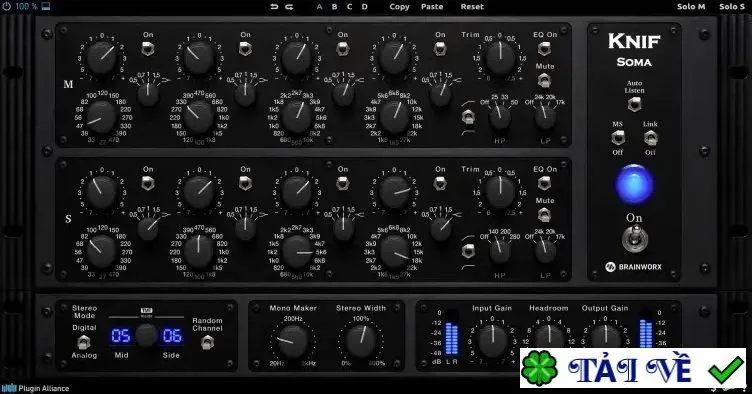
Task: Flip the main On power toggle switch
Action: pyautogui.click(x=634, y=239)
